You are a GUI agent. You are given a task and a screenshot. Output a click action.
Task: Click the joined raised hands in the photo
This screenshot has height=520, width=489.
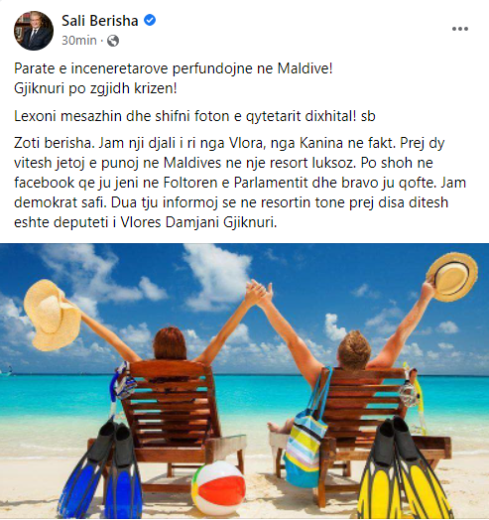point(259,291)
